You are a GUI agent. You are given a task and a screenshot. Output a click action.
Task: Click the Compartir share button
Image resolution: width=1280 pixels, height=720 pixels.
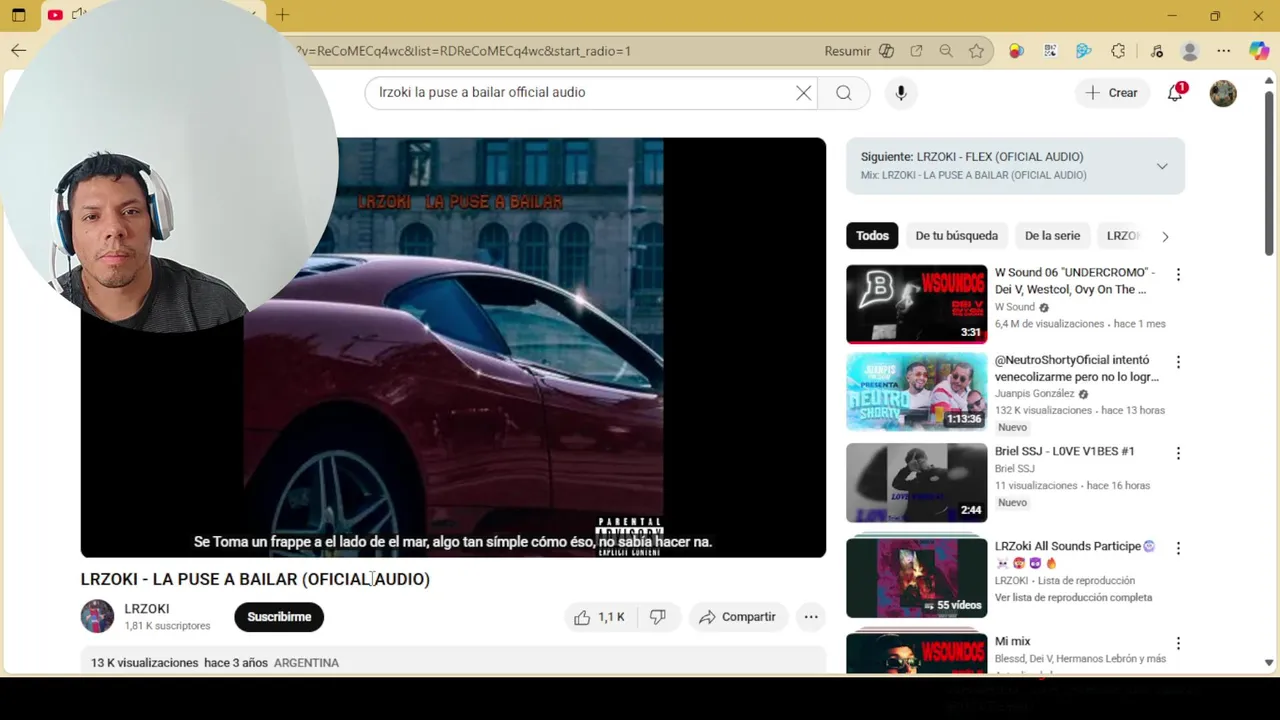(738, 617)
